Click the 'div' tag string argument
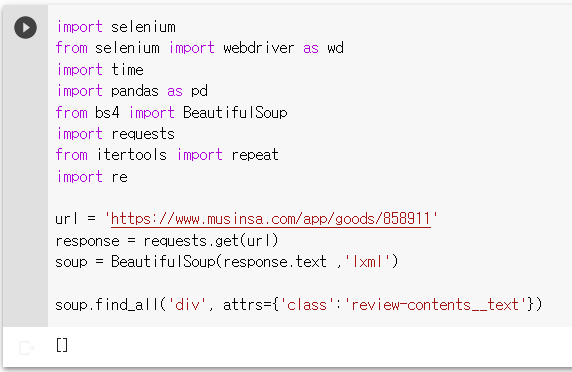The width and height of the screenshot is (572, 372). click(x=187, y=305)
